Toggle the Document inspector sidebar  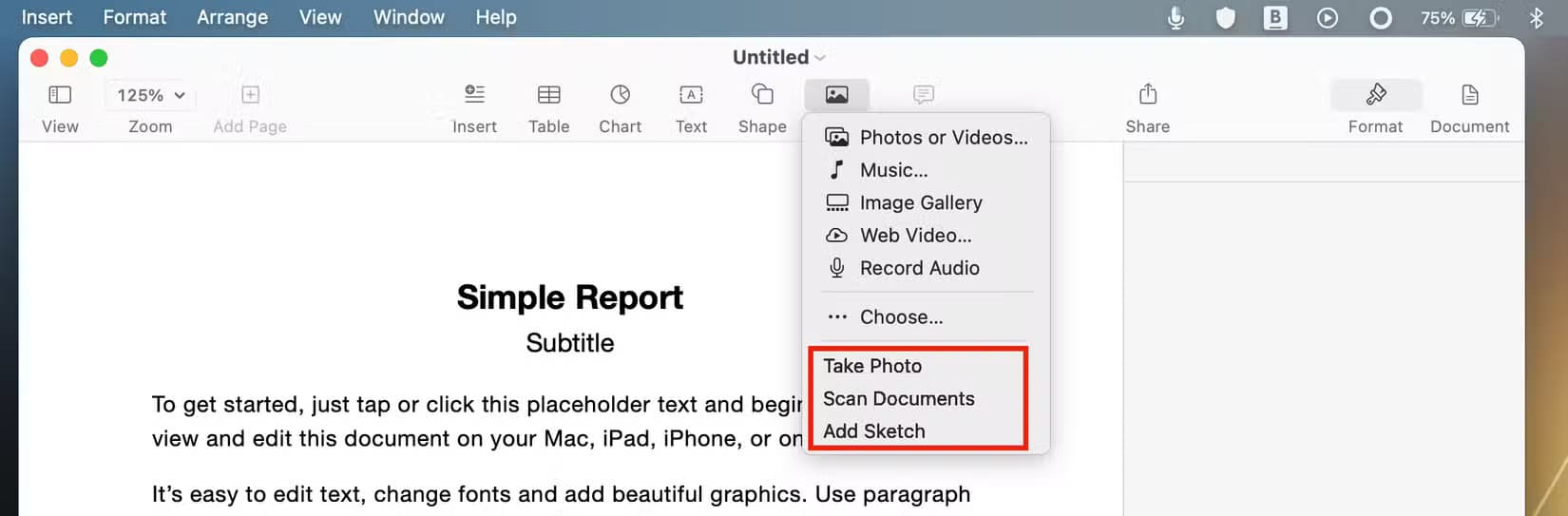1470,94
